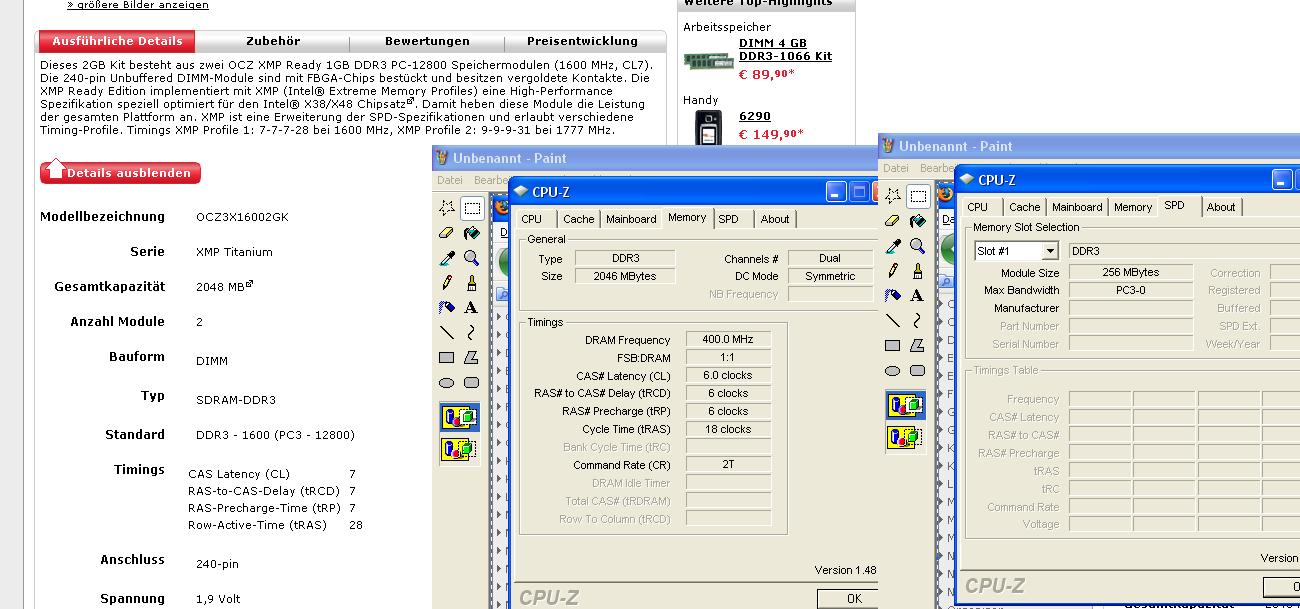Select rectangular Select tool in Paint beside CPU-Z SPD window

point(917,196)
